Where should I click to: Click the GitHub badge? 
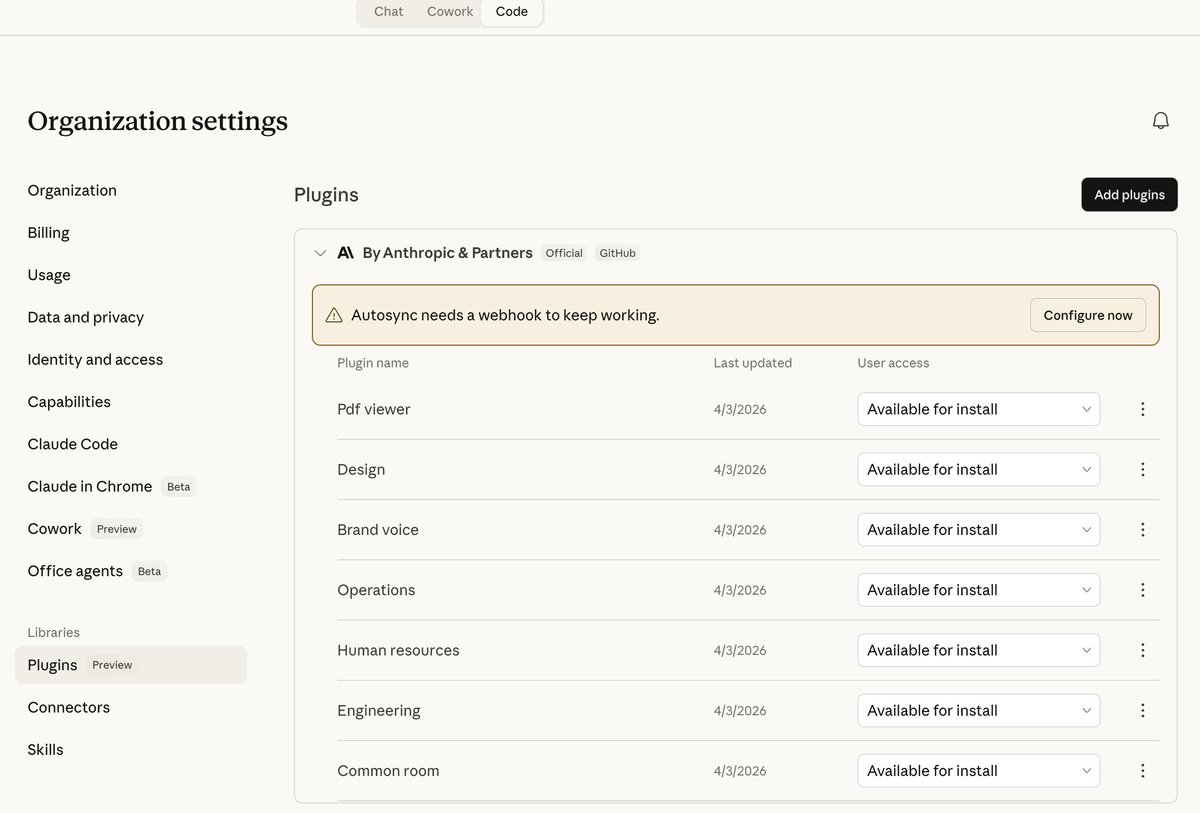pos(617,253)
